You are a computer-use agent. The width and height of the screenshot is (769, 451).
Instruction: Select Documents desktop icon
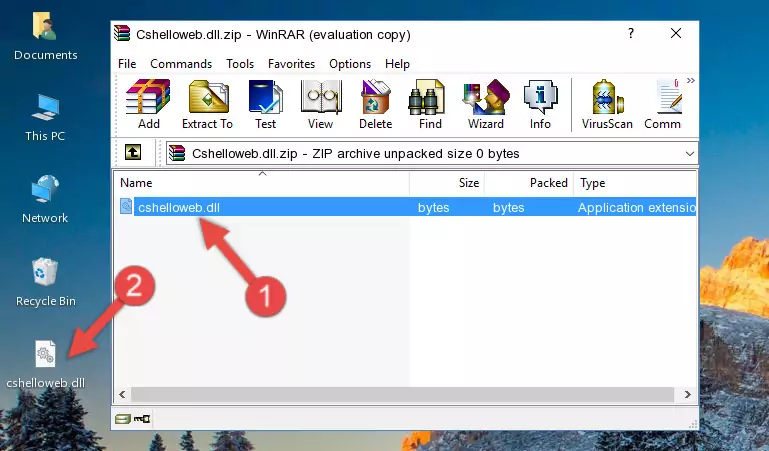45,36
